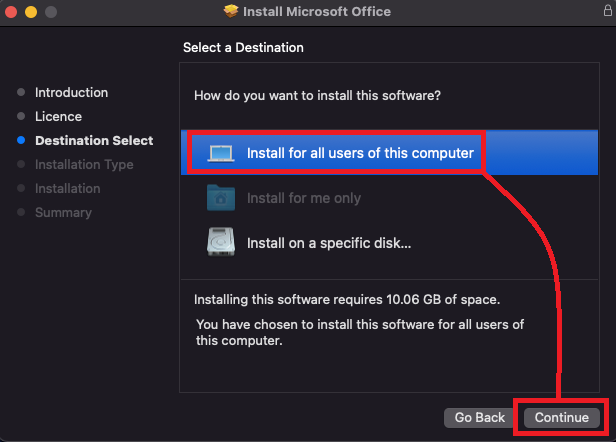Minimize the installer with the yellow button
Screen dimensions: 616x442
(x=31, y=12)
